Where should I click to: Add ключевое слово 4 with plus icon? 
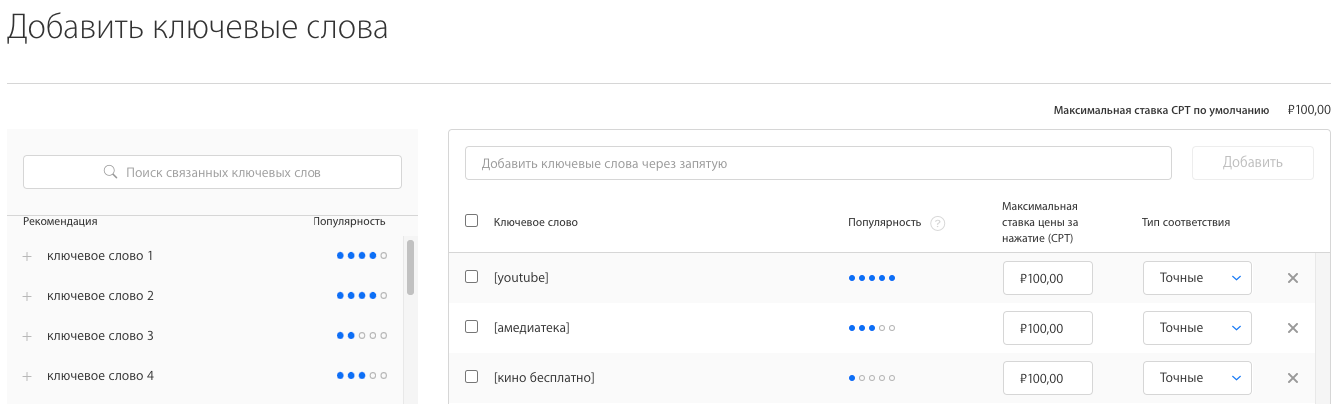click(x=27, y=377)
